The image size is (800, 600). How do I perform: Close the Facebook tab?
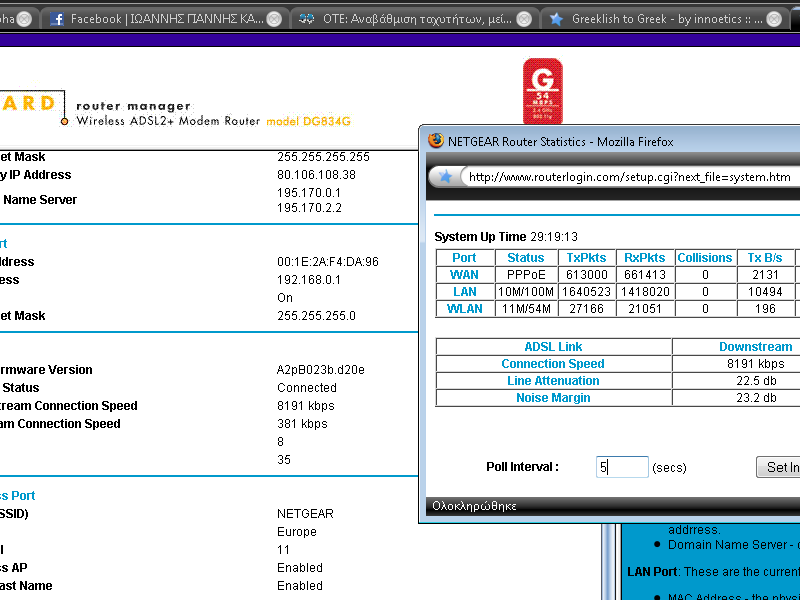[274, 19]
